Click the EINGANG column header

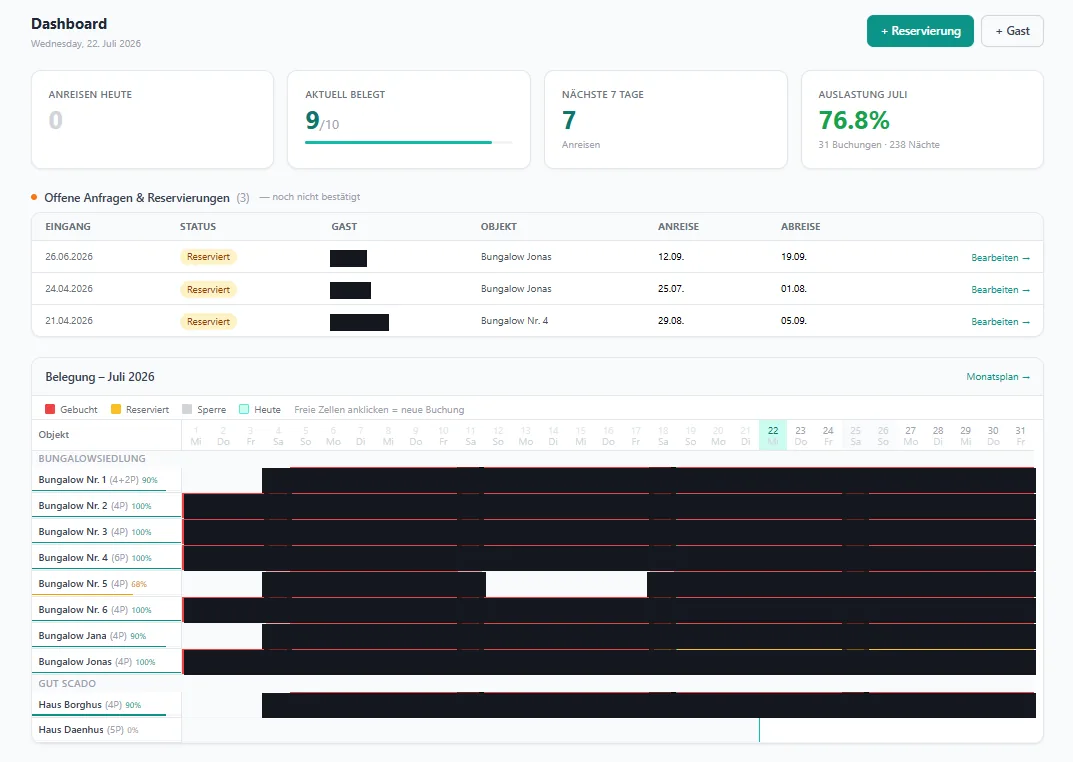coord(68,226)
